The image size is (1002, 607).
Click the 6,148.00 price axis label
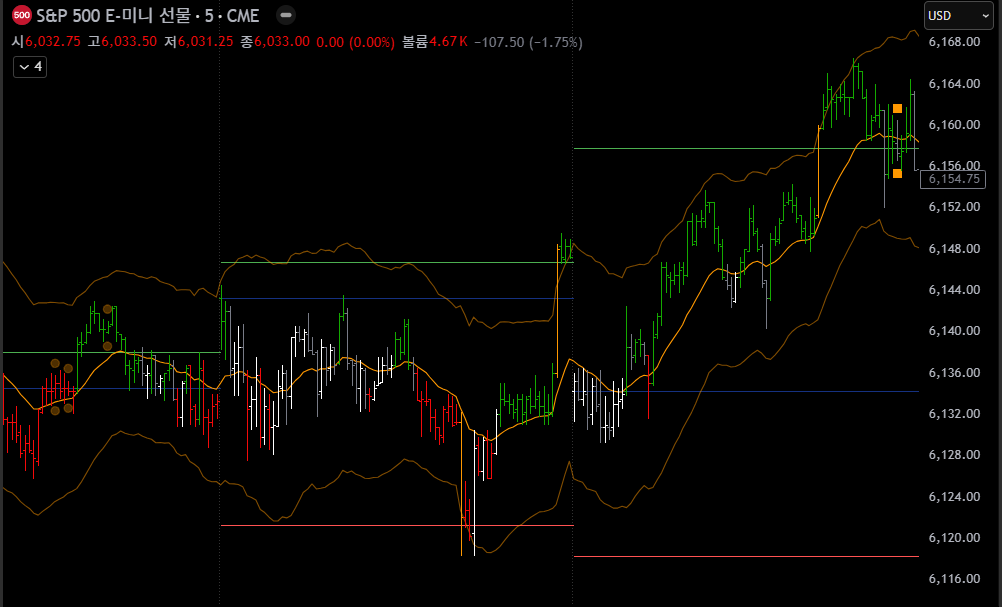coord(954,248)
